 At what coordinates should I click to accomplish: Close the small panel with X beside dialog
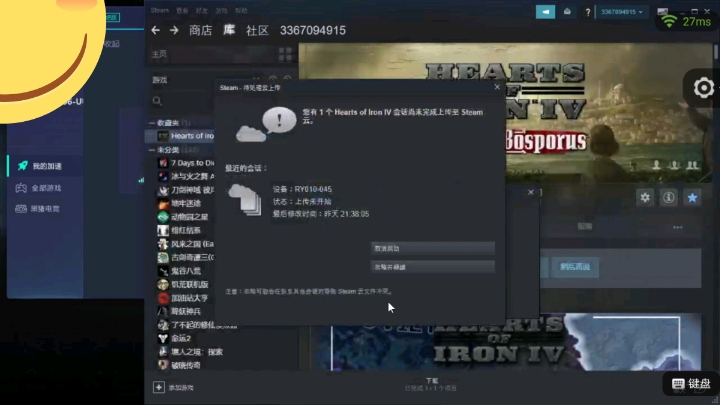pyautogui.click(x=530, y=192)
